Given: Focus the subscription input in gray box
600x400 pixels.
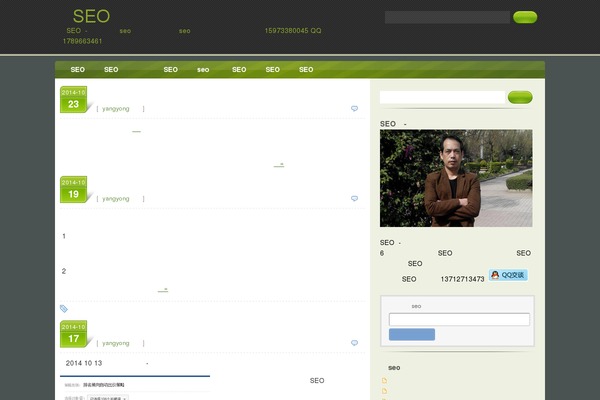Looking at the screenshot, I should (459, 319).
